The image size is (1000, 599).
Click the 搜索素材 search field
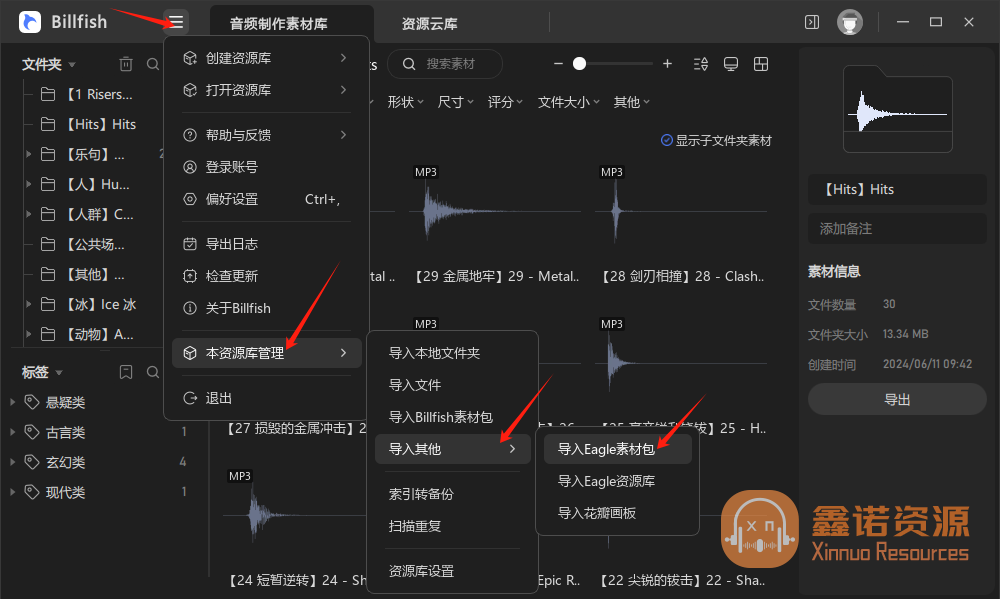pyautogui.click(x=445, y=64)
